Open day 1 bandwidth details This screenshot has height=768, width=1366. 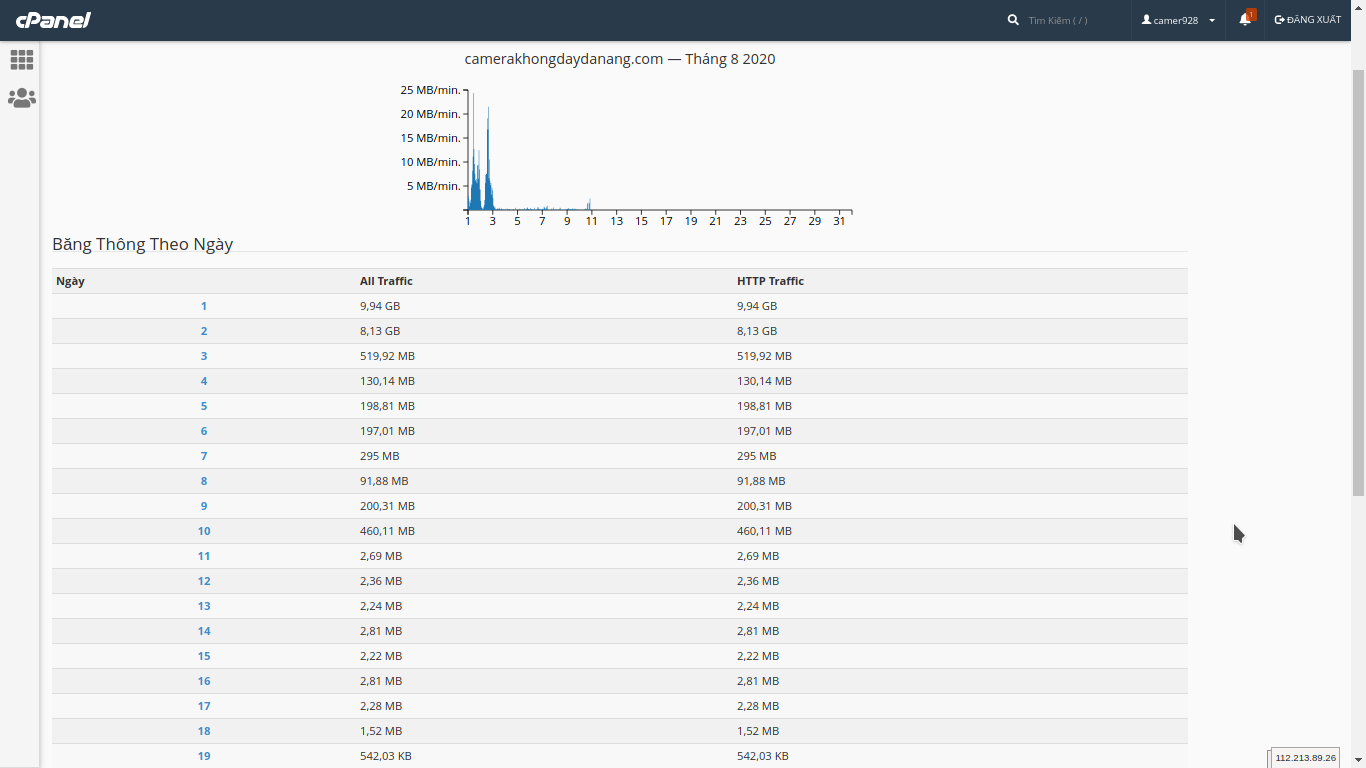click(204, 306)
